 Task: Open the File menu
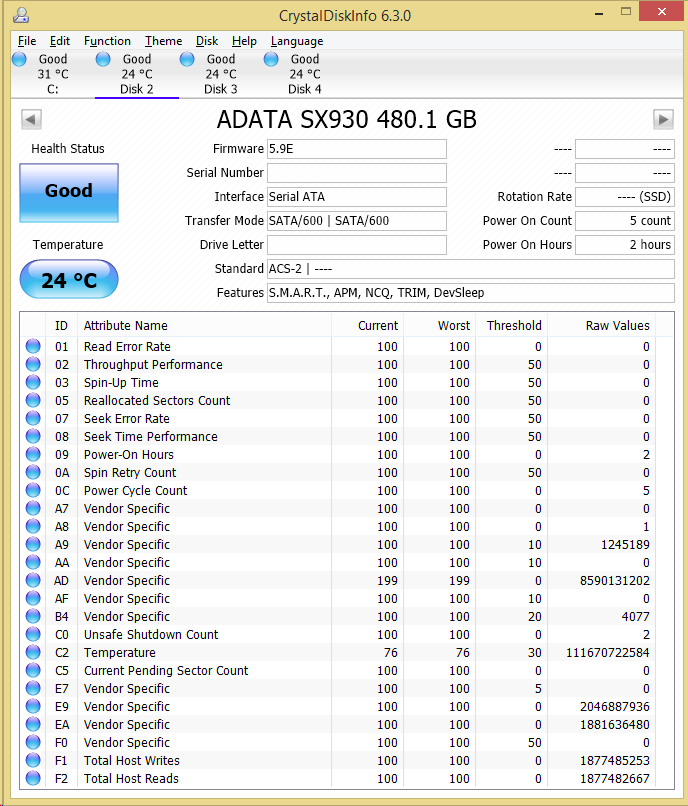click(x=27, y=41)
